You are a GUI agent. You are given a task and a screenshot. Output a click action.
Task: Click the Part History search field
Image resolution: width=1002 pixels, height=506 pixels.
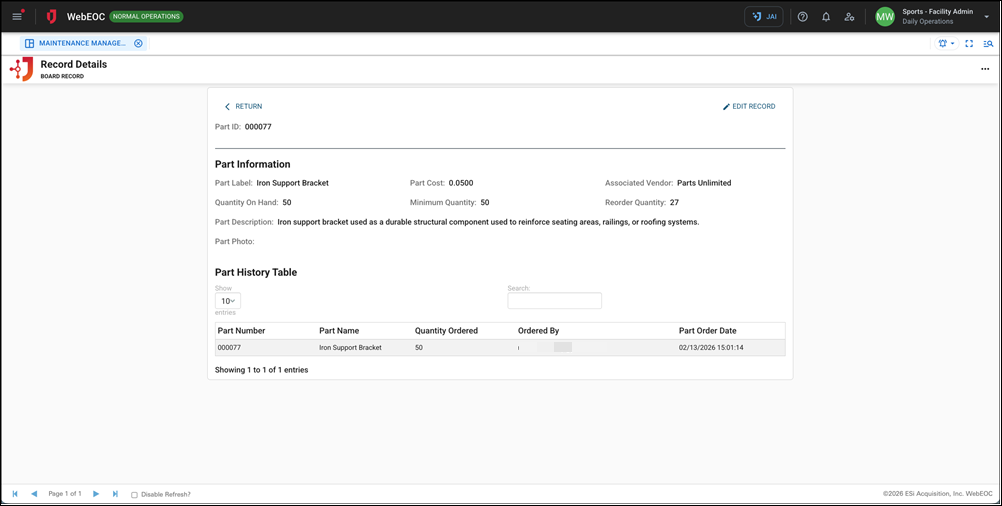(x=554, y=301)
